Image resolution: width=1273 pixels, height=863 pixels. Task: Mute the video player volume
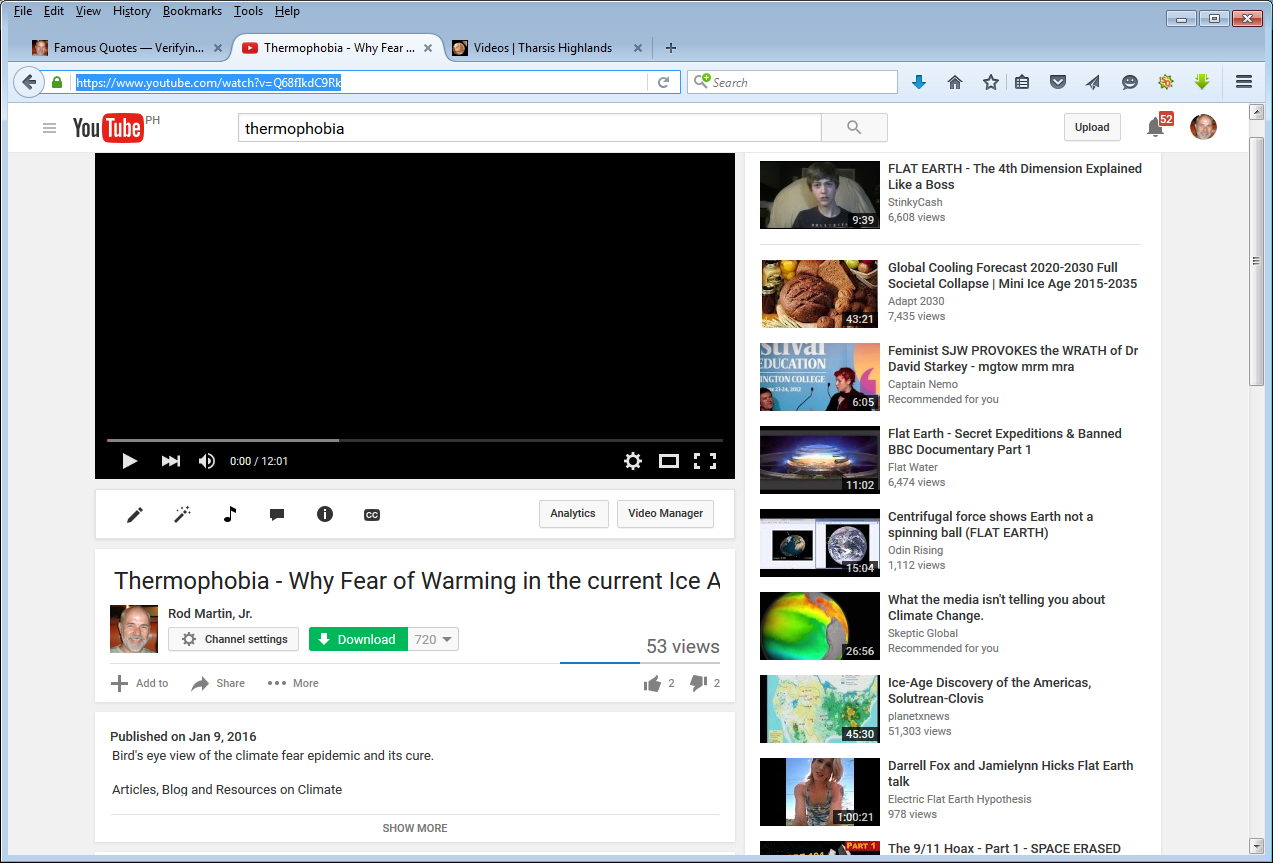pyautogui.click(x=207, y=461)
